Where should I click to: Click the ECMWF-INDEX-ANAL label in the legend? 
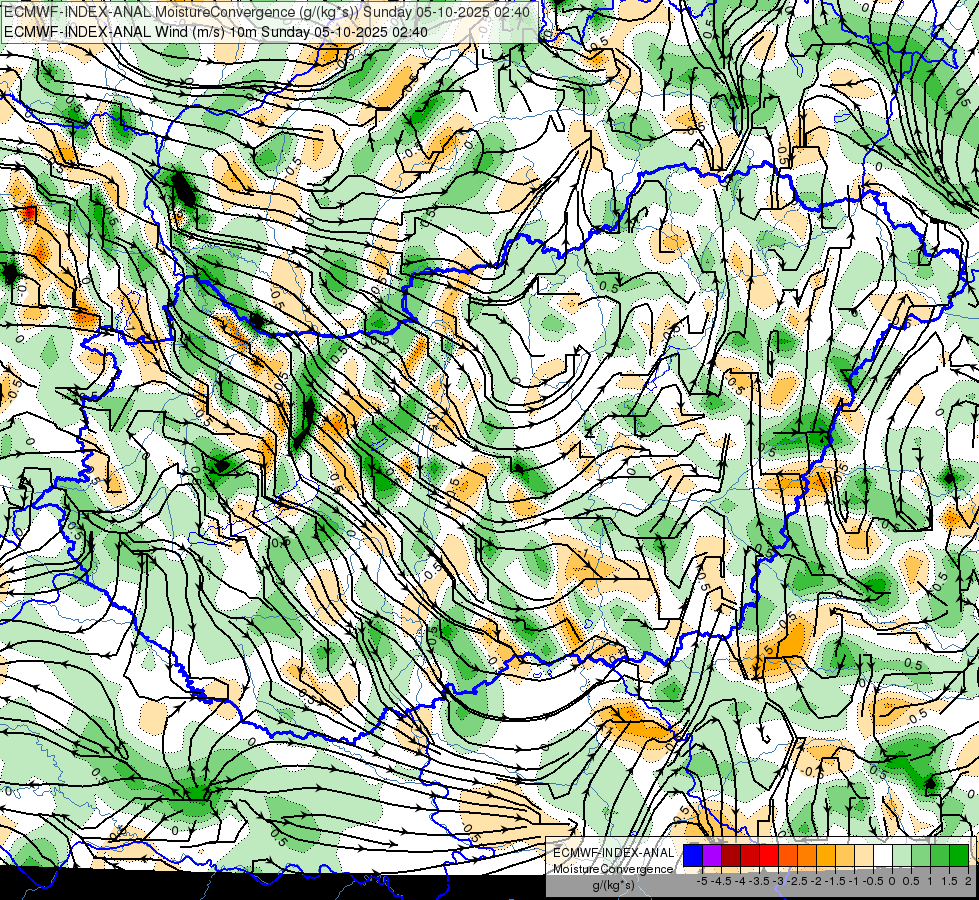613,853
